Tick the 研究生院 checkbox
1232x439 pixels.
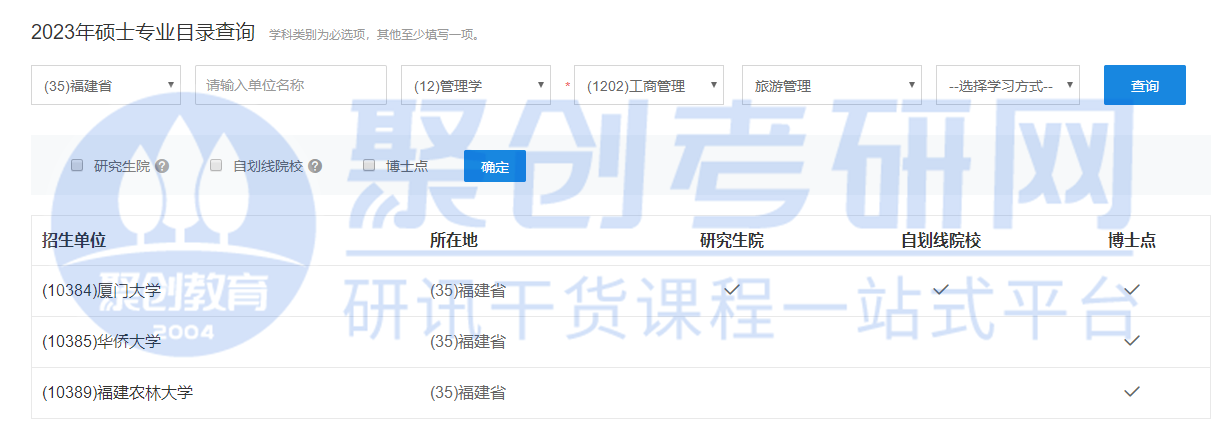click(77, 165)
